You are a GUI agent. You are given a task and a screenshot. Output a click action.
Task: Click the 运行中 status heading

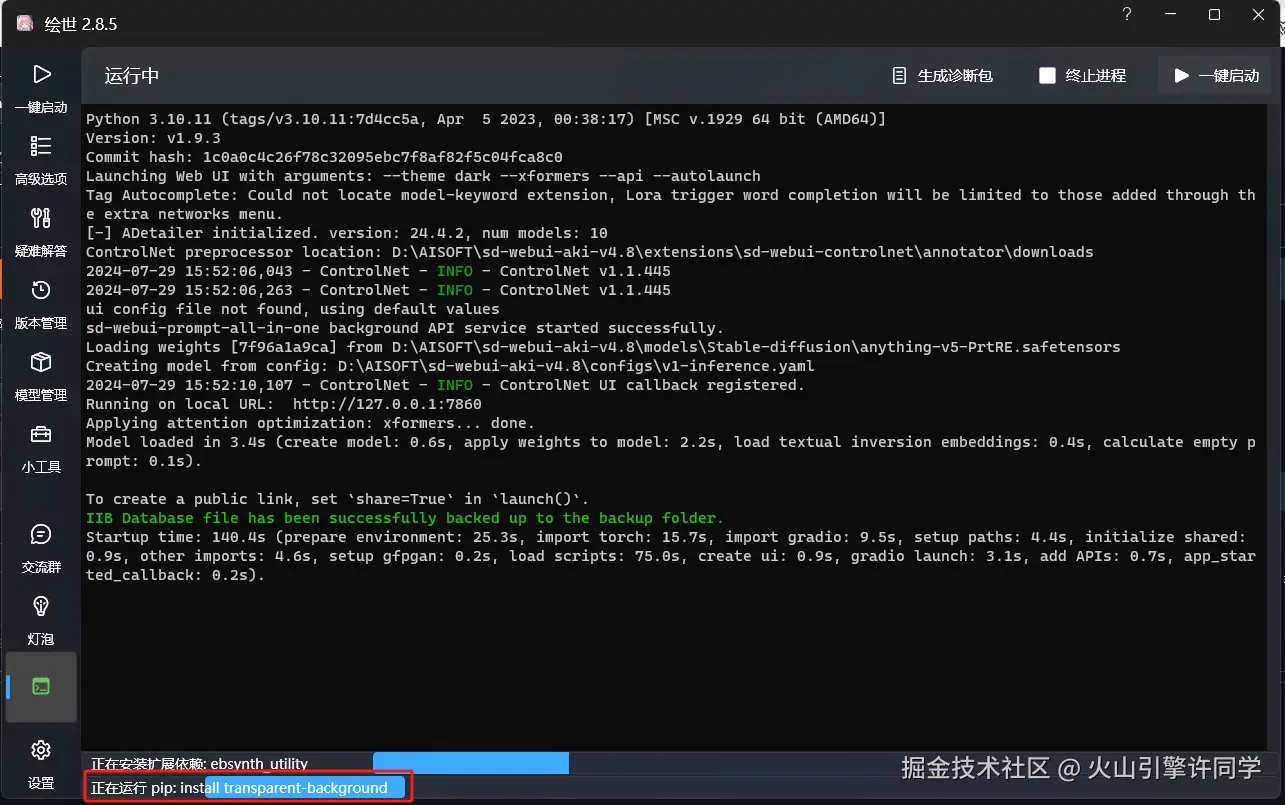(x=132, y=76)
